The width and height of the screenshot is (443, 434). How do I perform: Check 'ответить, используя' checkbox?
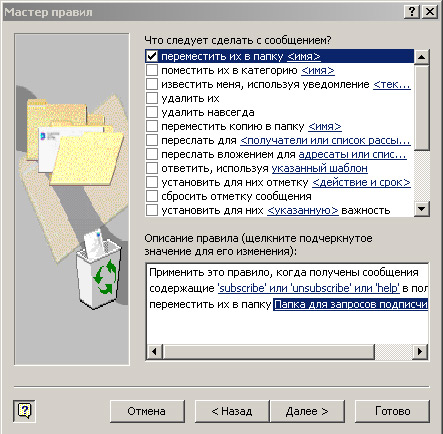click(152, 168)
